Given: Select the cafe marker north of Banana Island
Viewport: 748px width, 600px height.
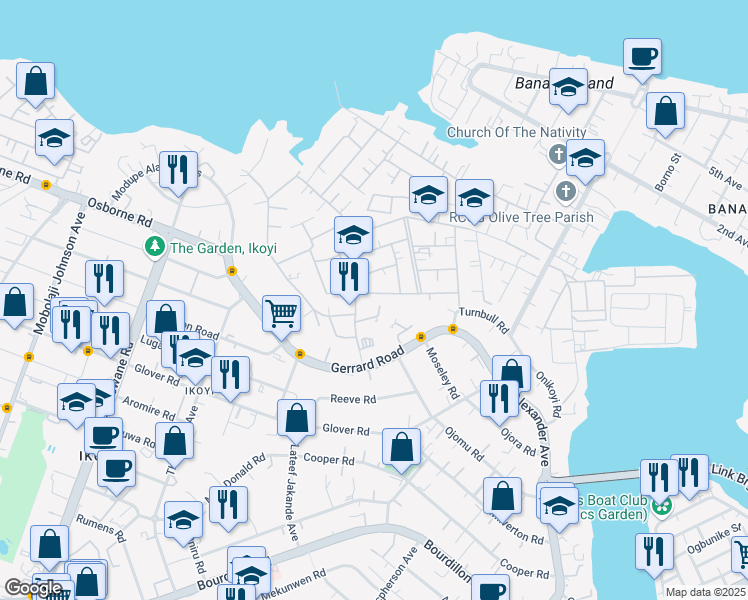Looking at the screenshot, I should coord(642,60).
